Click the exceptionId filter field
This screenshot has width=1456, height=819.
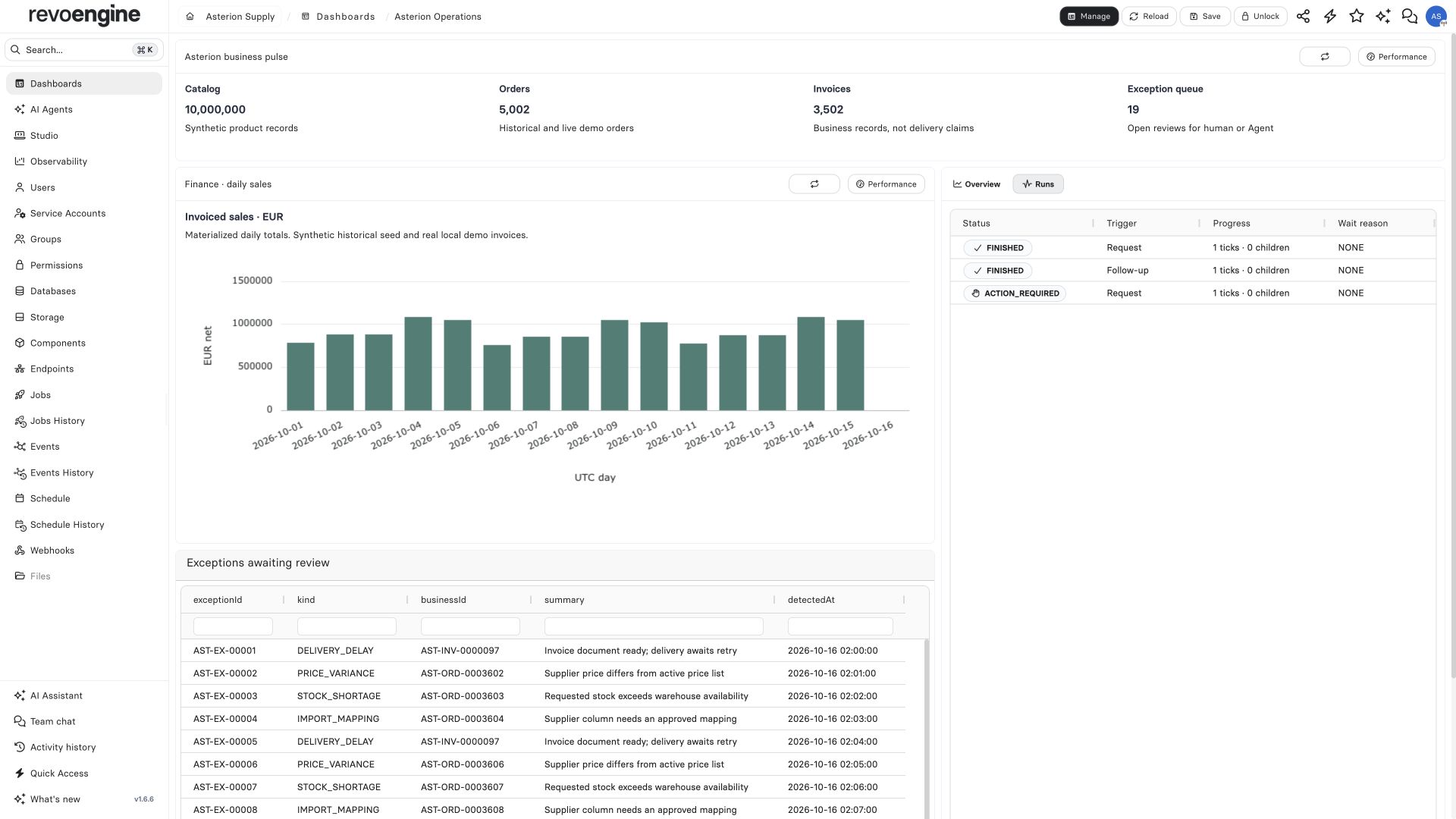pos(233,626)
